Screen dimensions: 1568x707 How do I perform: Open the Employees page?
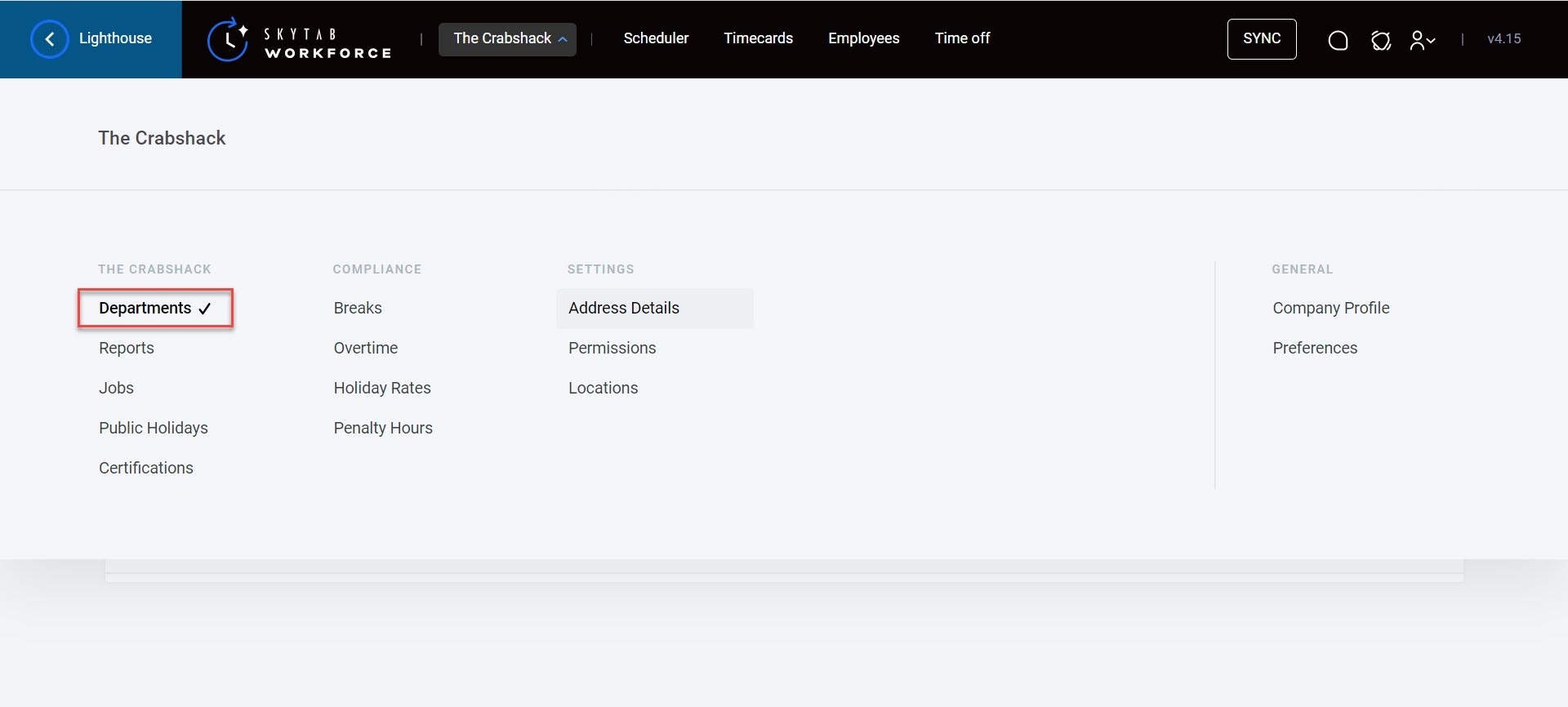pos(863,38)
